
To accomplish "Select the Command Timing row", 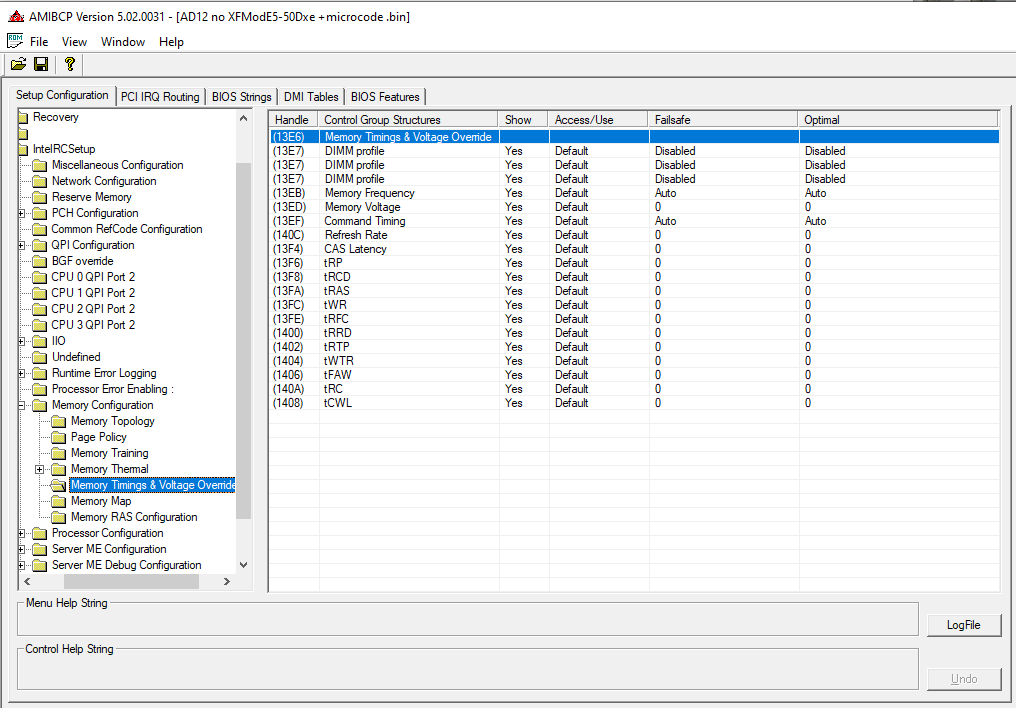I will pos(634,221).
